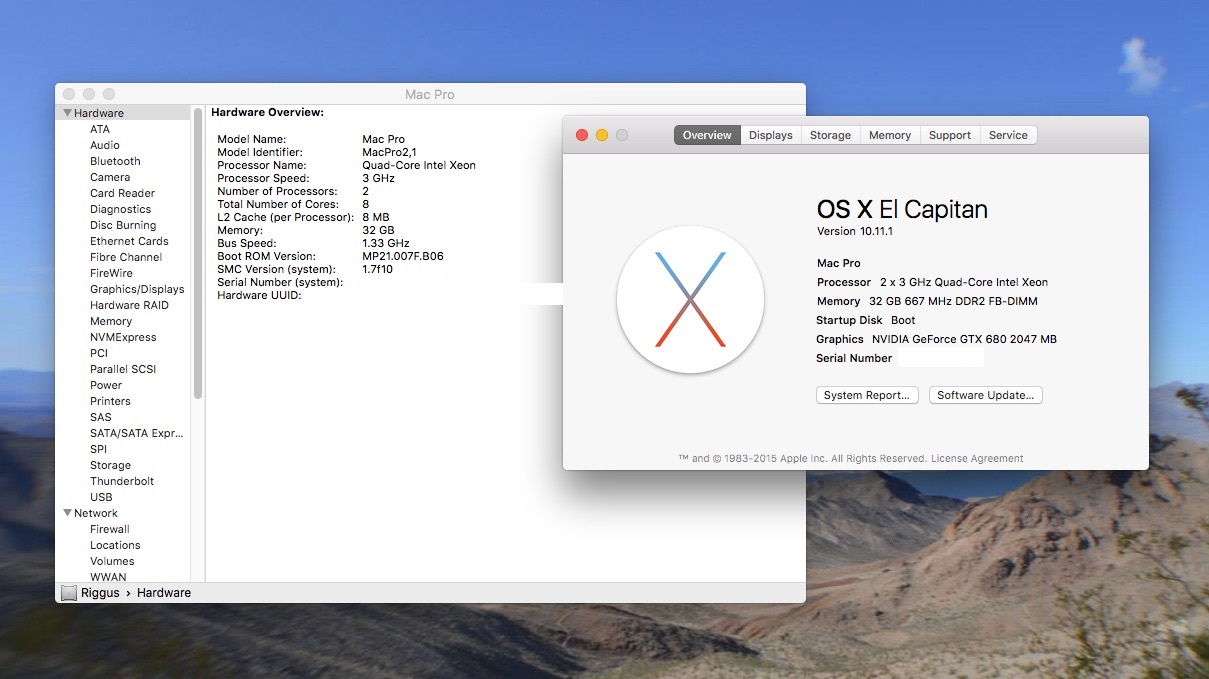Click the Software Update button
This screenshot has height=679, width=1209.
pos(986,395)
